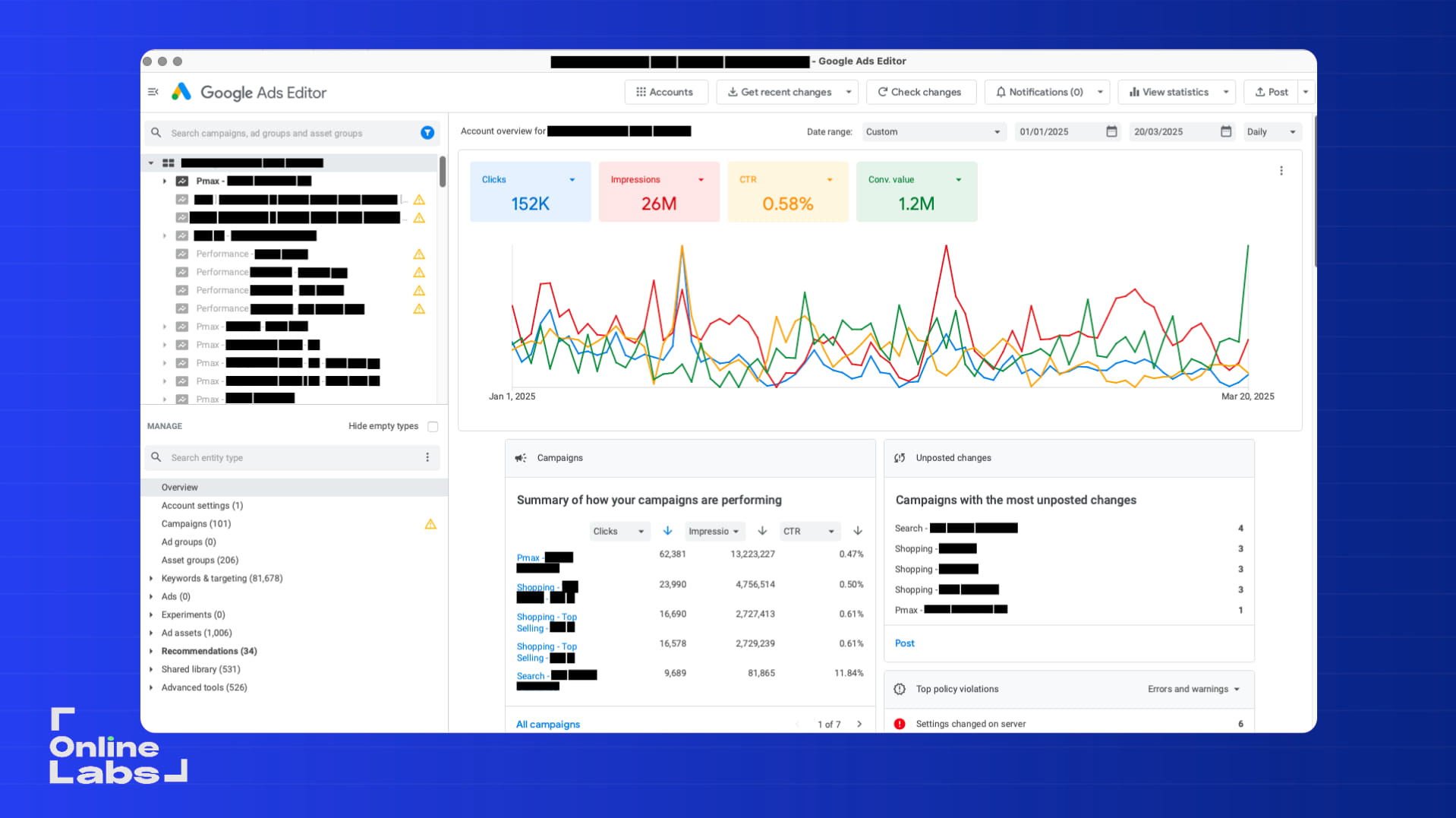Click red error icon for Settings changed
The height and width of the screenshot is (818, 1456).
pyautogui.click(x=900, y=724)
